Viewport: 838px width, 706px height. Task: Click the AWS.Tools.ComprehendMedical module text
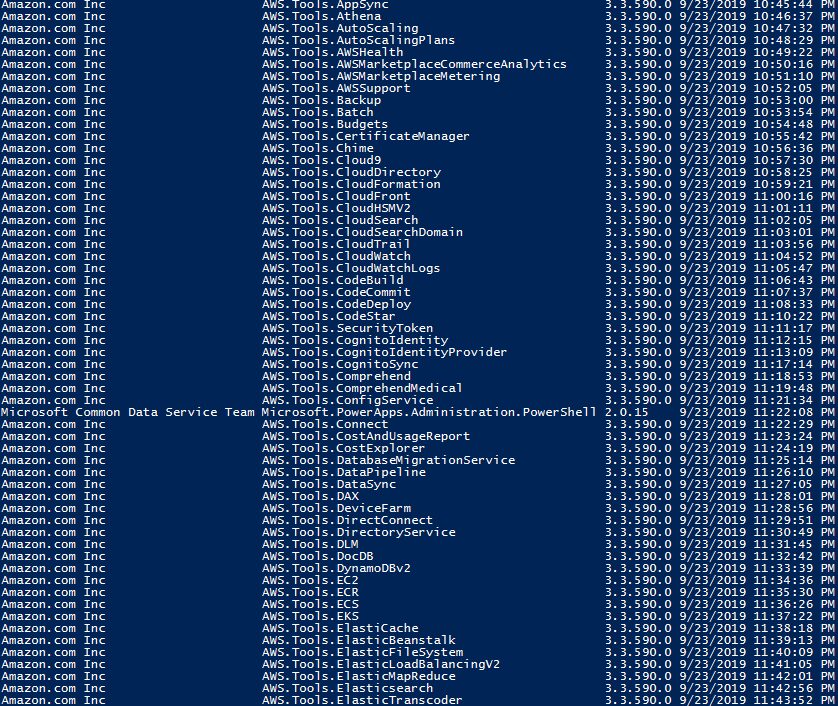[362, 388]
